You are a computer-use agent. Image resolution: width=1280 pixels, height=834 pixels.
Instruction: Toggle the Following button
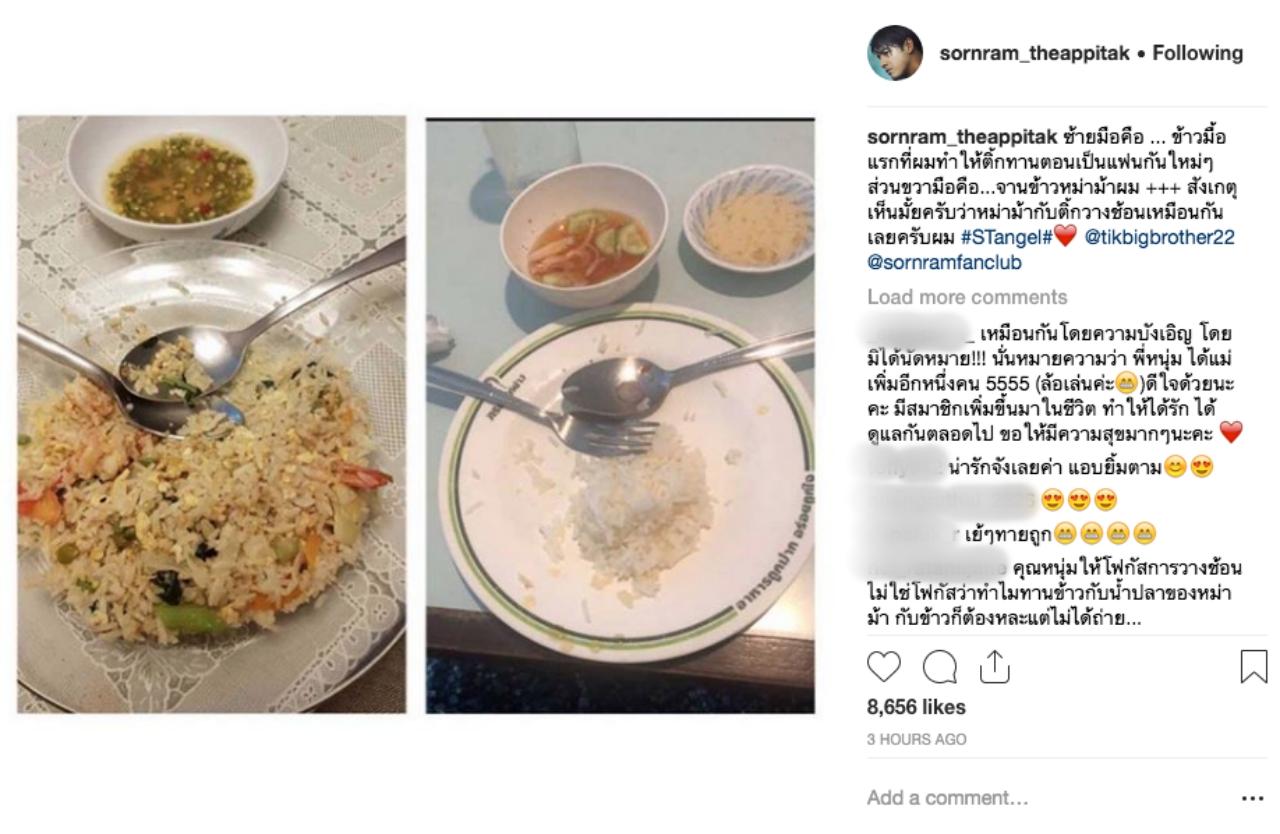1198,53
